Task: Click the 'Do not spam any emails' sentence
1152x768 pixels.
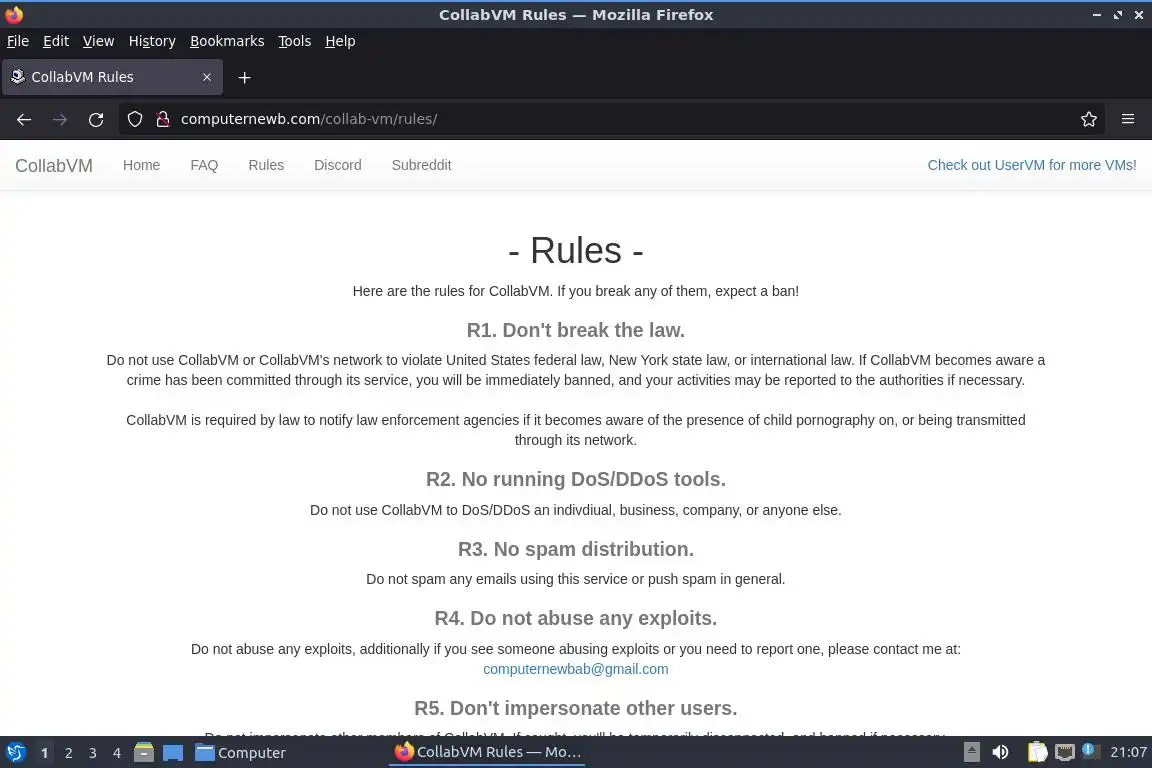Action: coord(576,579)
